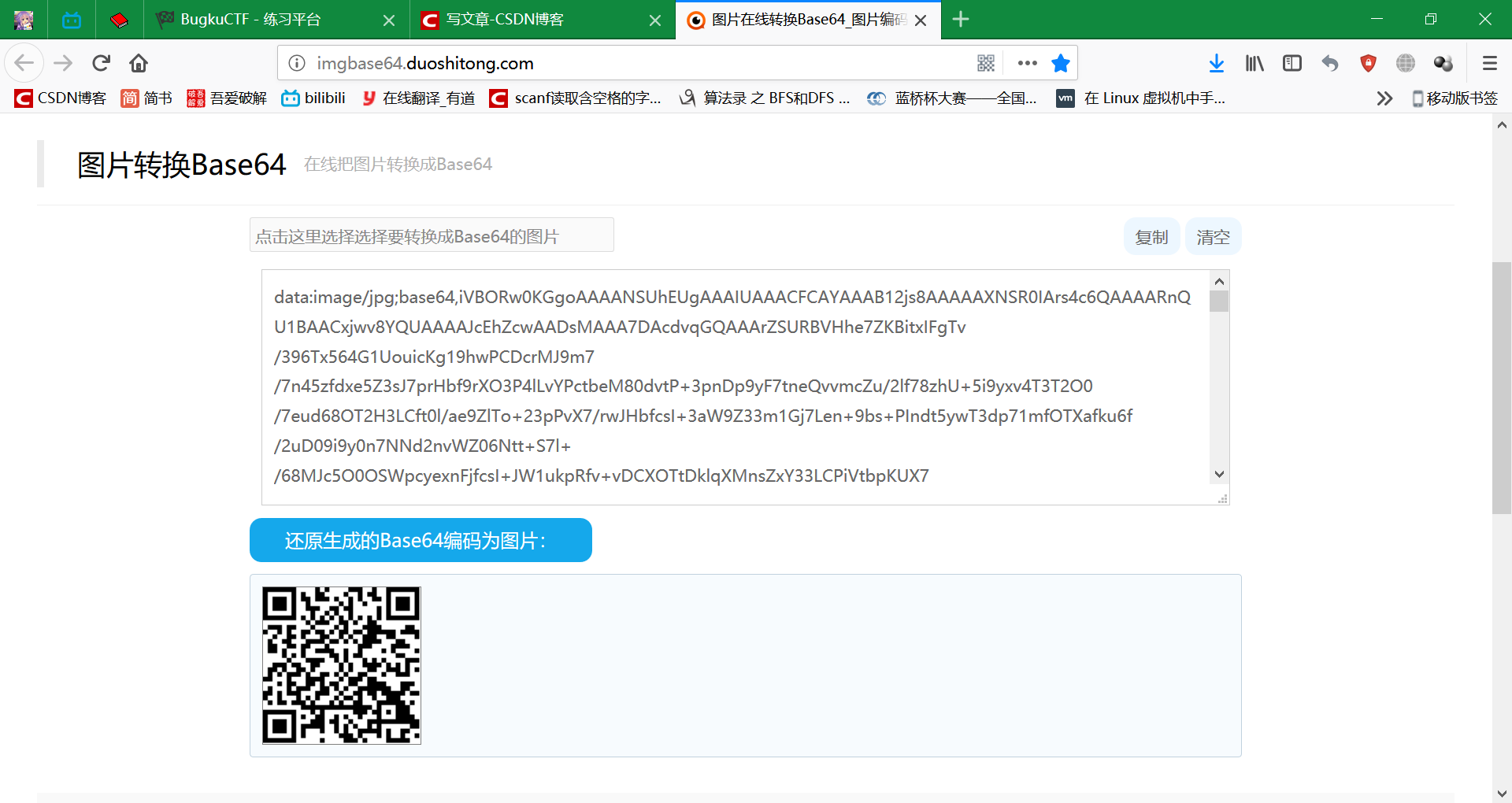Screen dimensions: 1512x803
Task: Open the Adblock shield icon
Action: [x=1368, y=63]
